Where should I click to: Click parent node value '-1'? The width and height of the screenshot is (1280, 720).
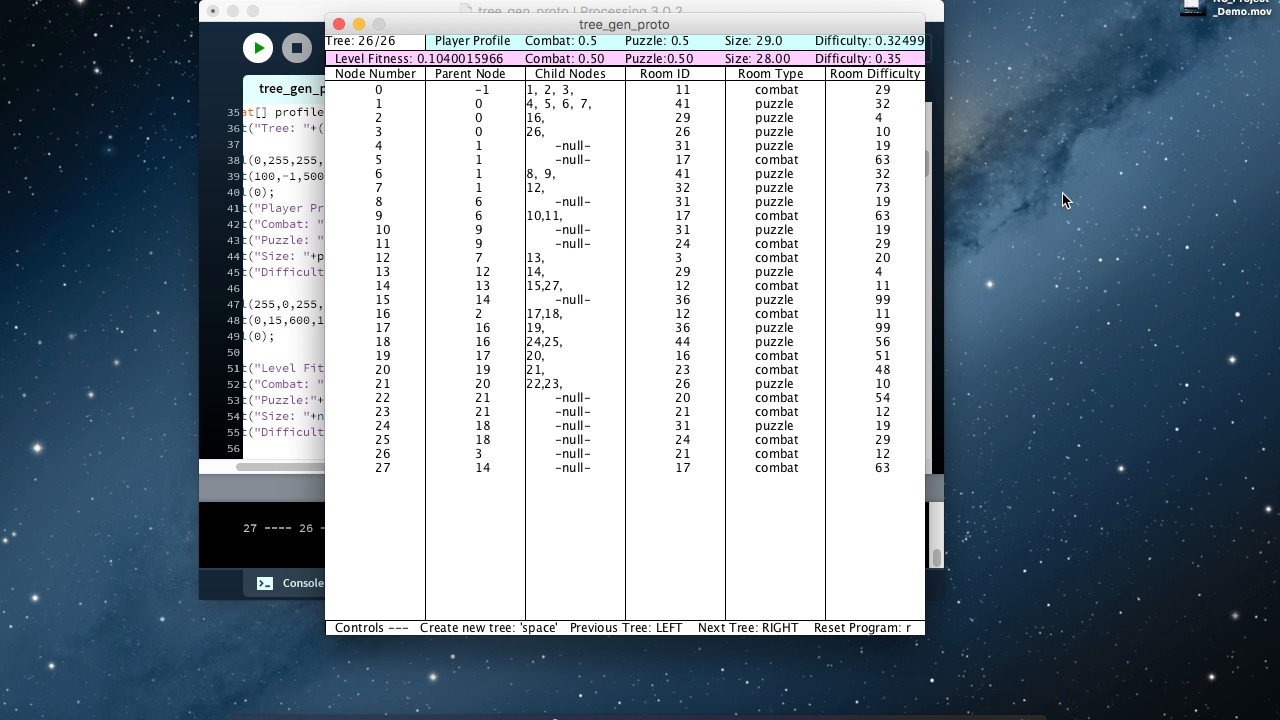[x=482, y=90]
